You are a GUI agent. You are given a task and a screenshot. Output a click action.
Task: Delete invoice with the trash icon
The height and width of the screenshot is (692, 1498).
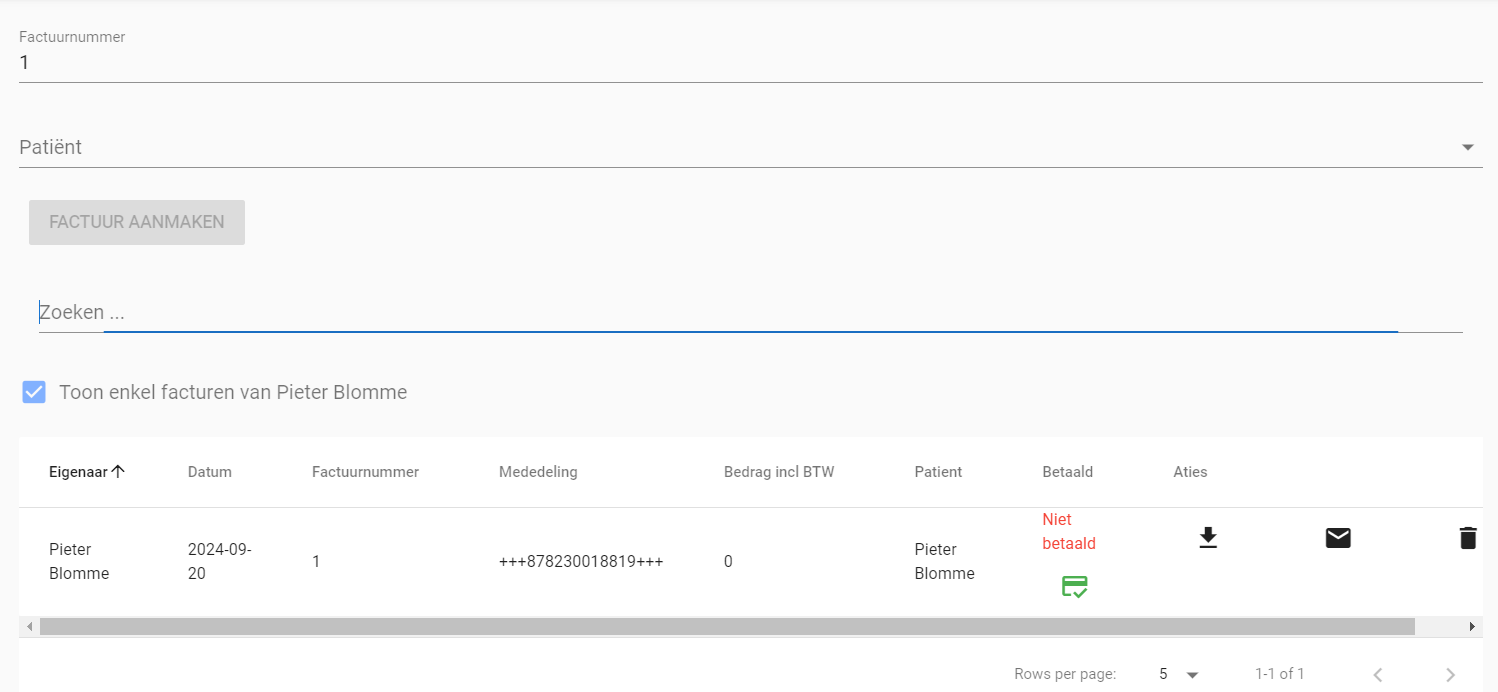coord(1467,538)
